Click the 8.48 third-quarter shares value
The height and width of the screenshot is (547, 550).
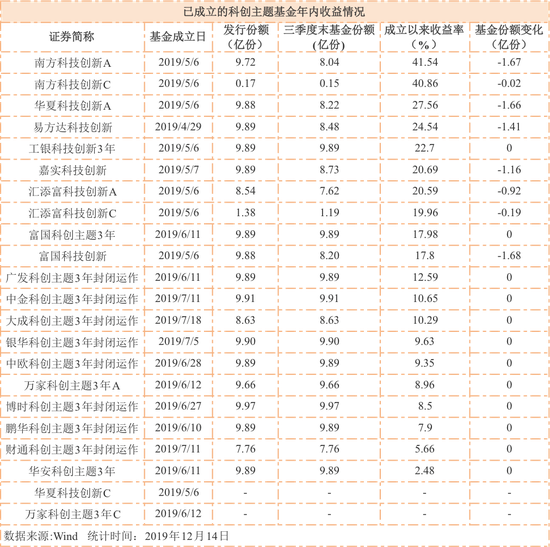pyautogui.click(x=329, y=126)
